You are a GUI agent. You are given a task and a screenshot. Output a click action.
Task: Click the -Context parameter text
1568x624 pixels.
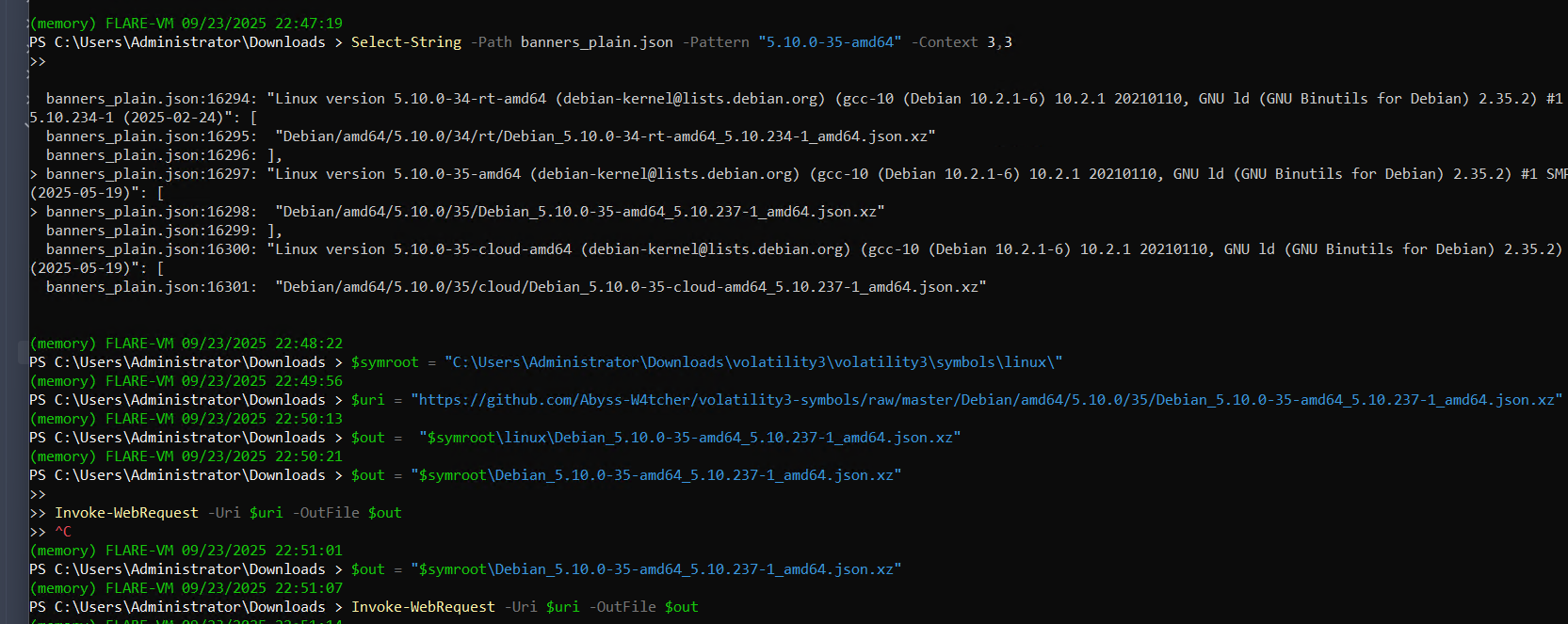[944, 42]
